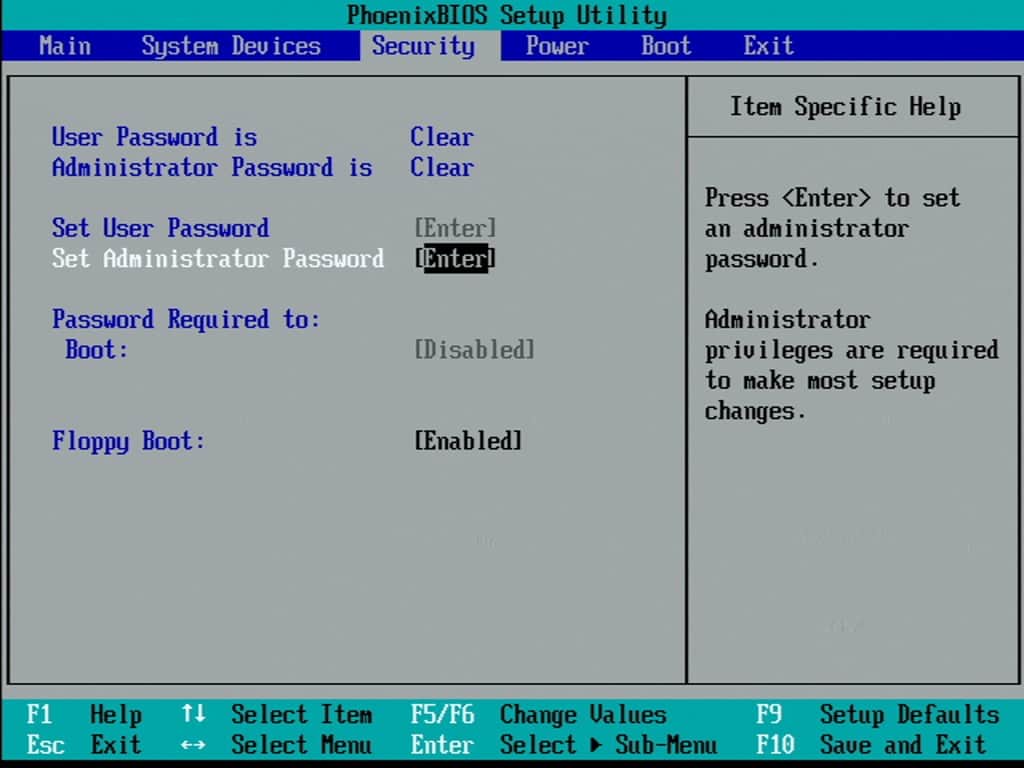The height and width of the screenshot is (768, 1024).
Task: Click the F9 key legend
Action: point(769,714)
